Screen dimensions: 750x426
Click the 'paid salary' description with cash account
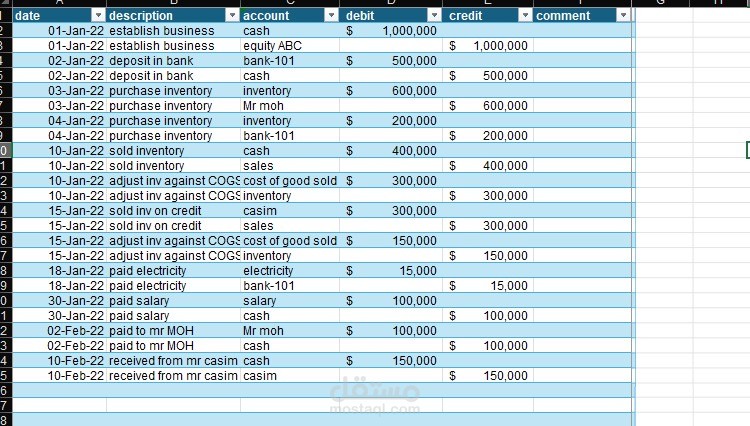point(173,316)
